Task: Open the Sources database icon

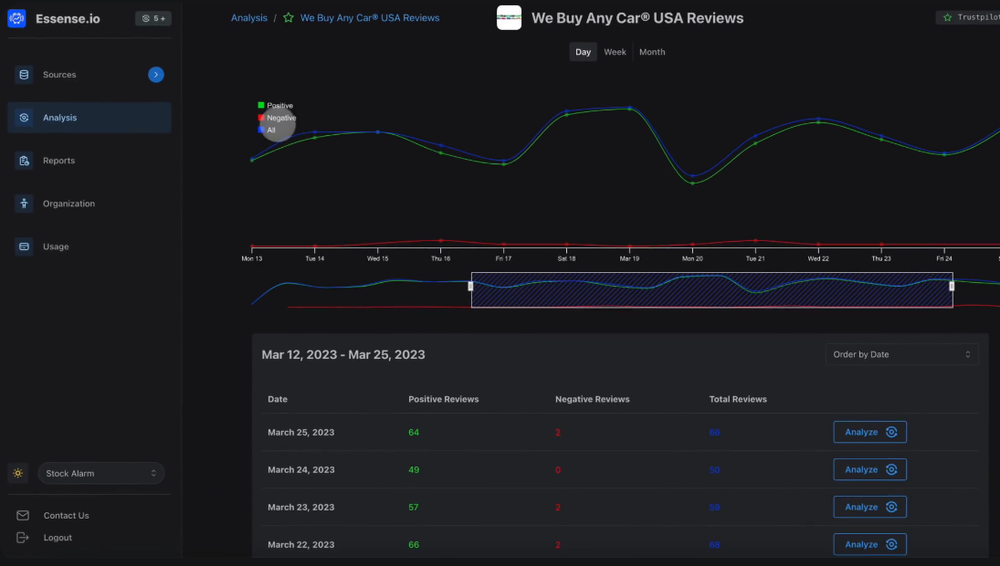Action: [x=24, y=75]
